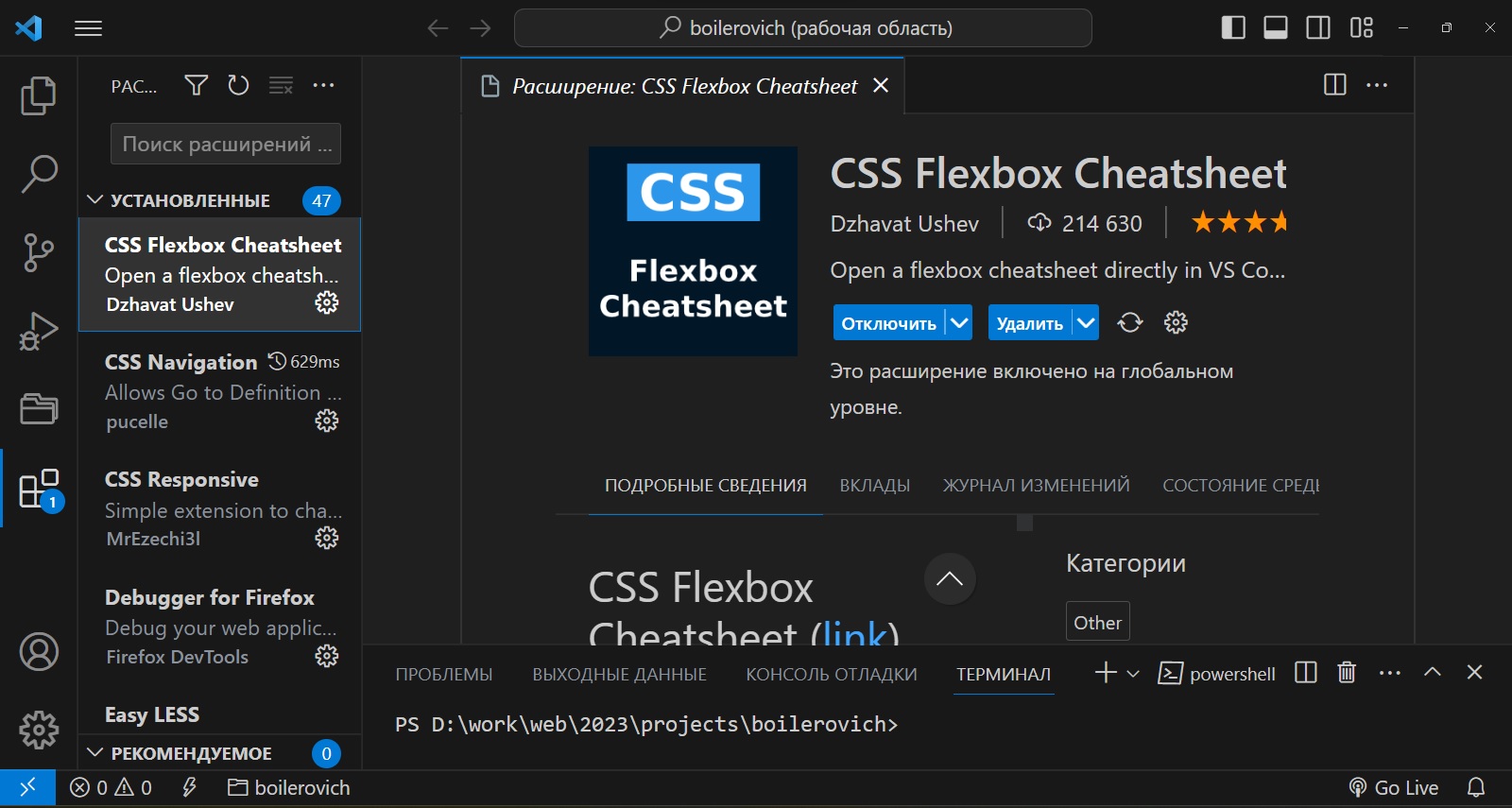This screenshot has height=808, width=1512.
Task: Switch to СОСТОЯНИЕ СРЕДЫ tab
Action: (x=1241, y=486)
